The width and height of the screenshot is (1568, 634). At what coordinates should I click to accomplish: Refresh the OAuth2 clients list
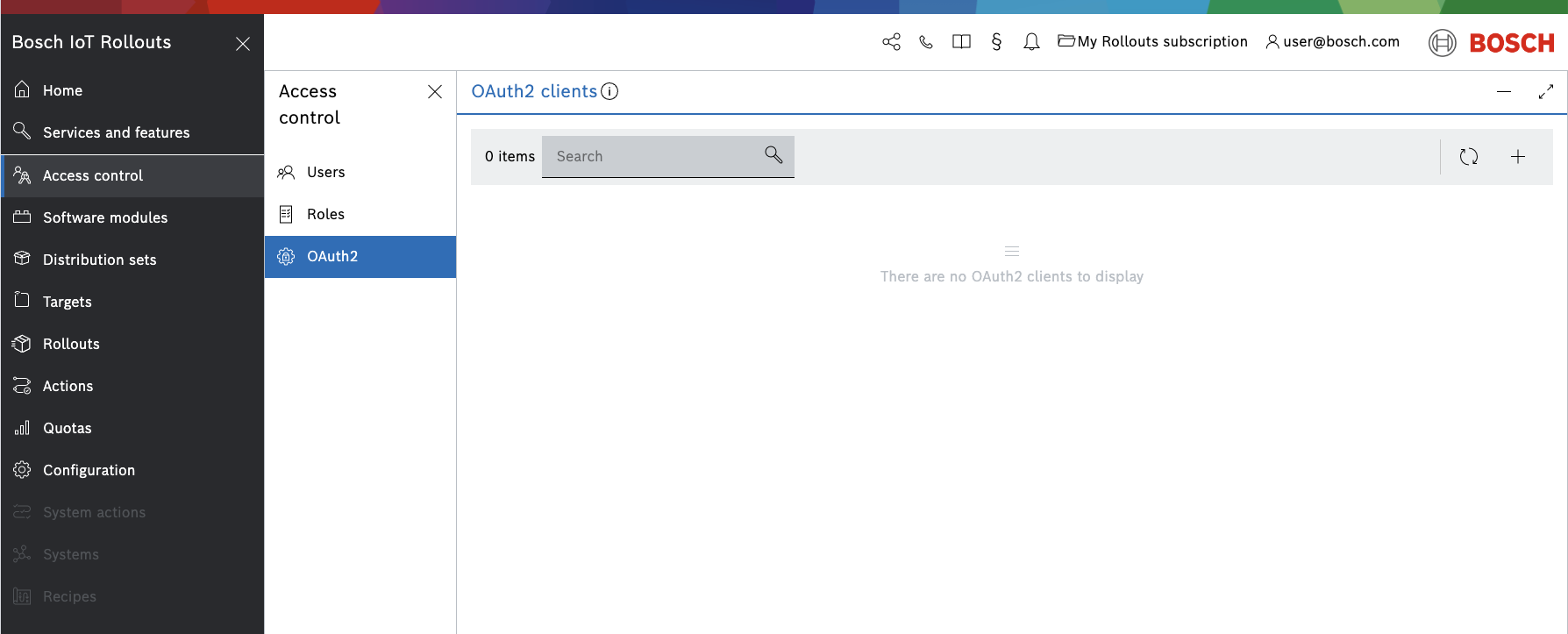[x=1468, y=157]
